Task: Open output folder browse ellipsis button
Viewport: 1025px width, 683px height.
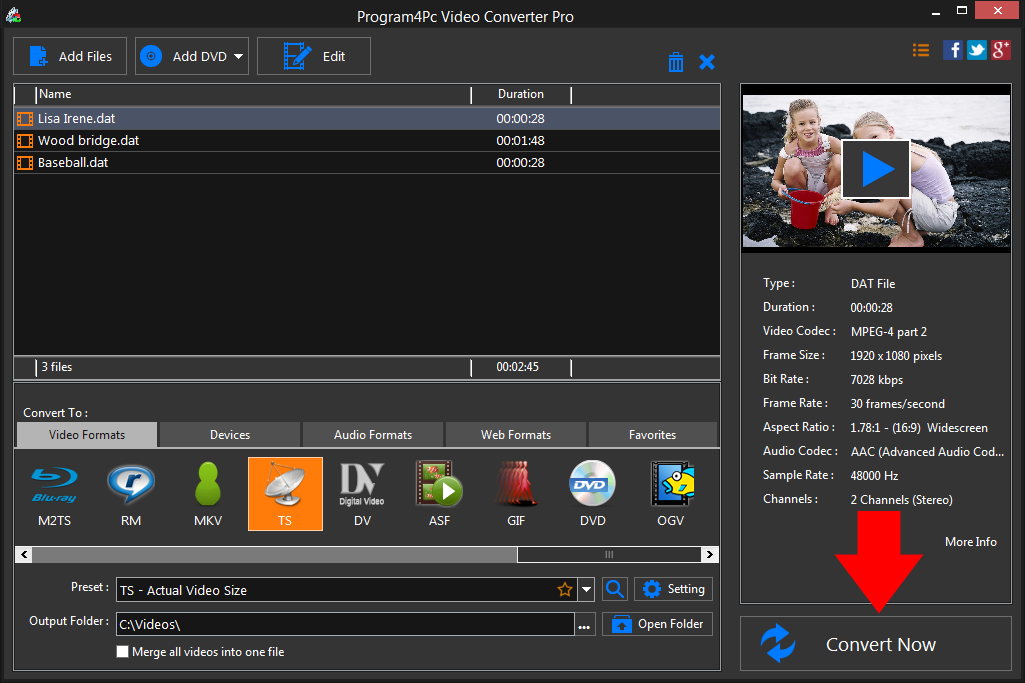Action: 585,625
